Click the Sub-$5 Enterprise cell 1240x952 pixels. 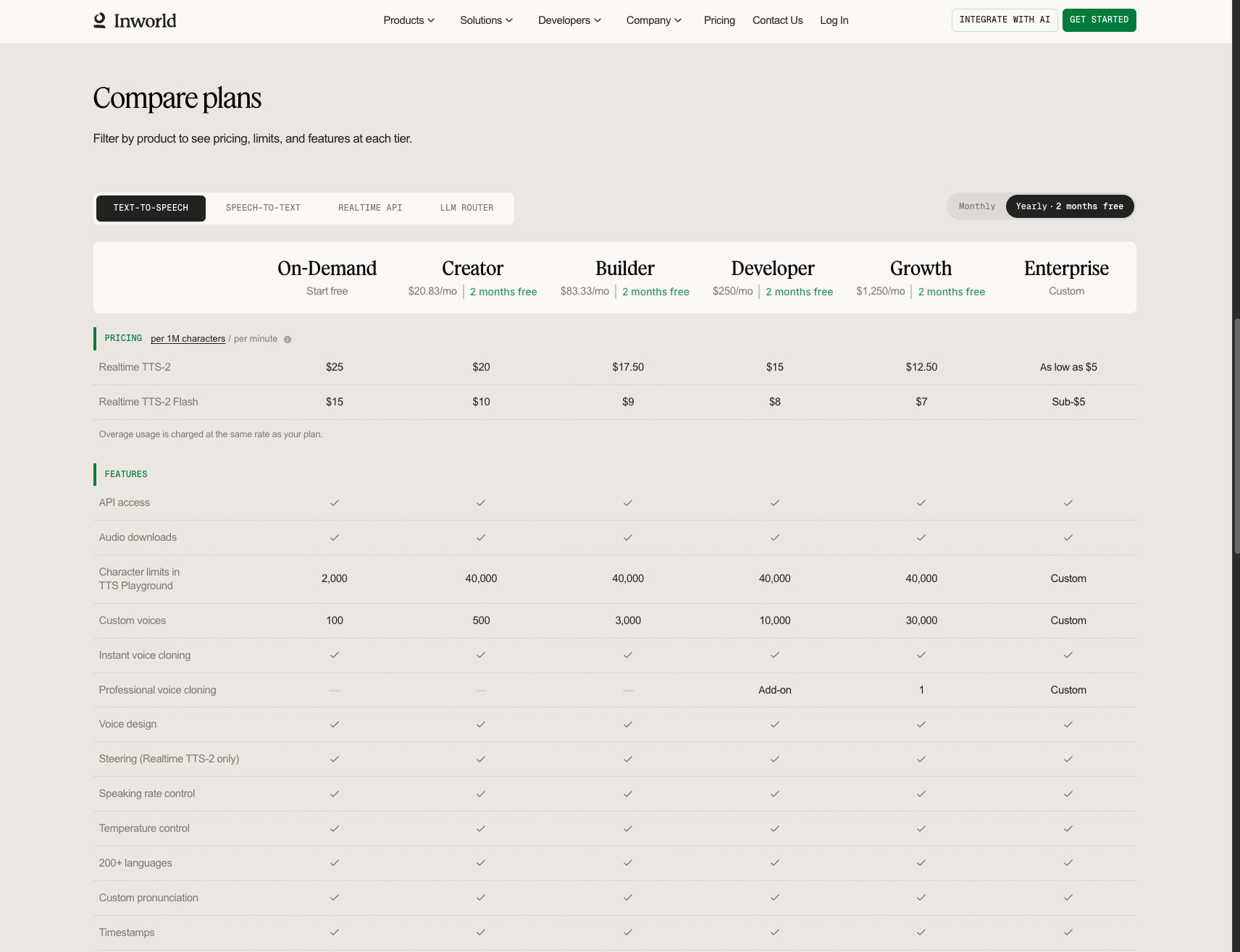pyautogui.click(x=1068, y=402)
